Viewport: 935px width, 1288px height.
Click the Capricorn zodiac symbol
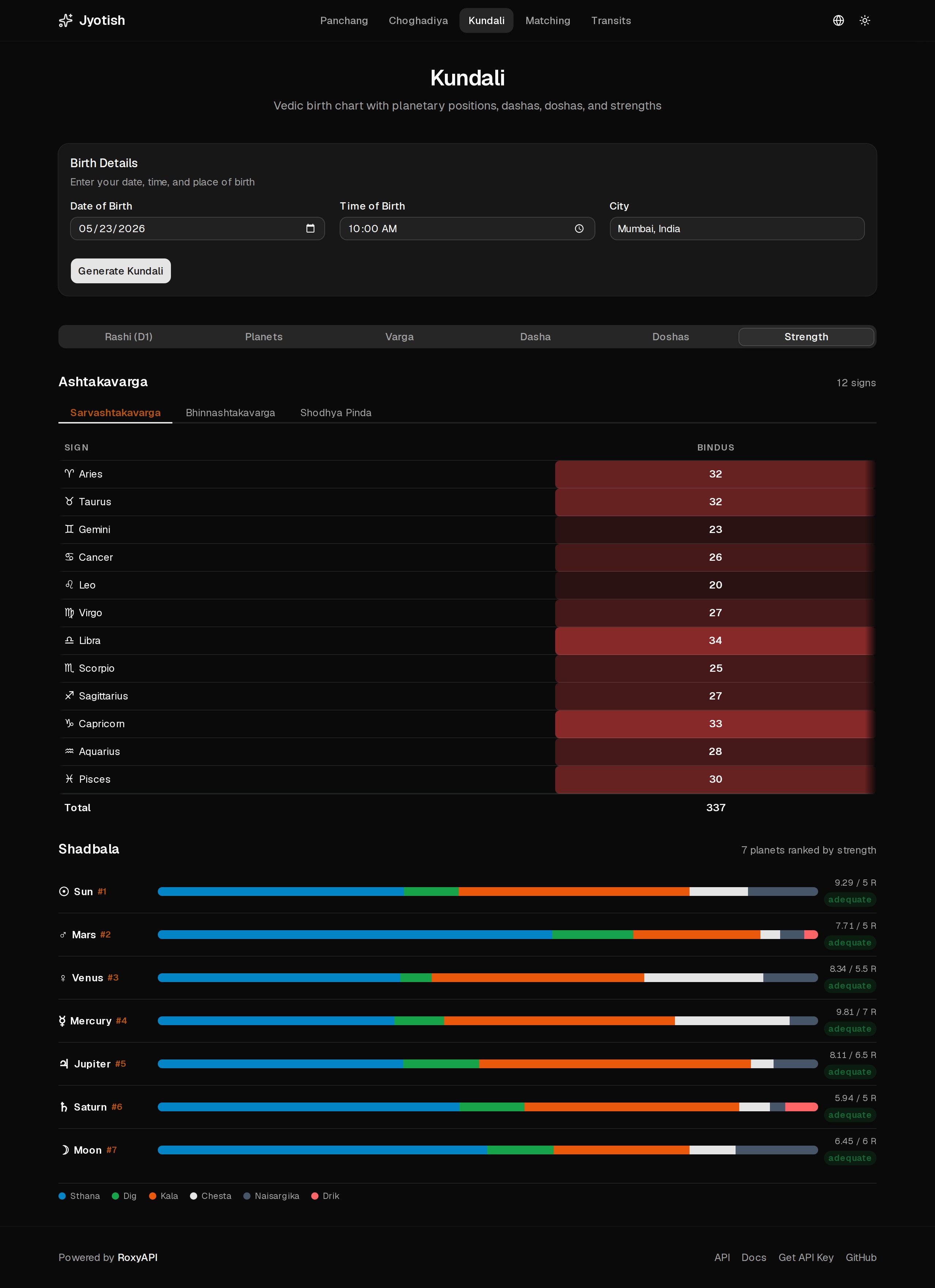click(x=69, y=724)
